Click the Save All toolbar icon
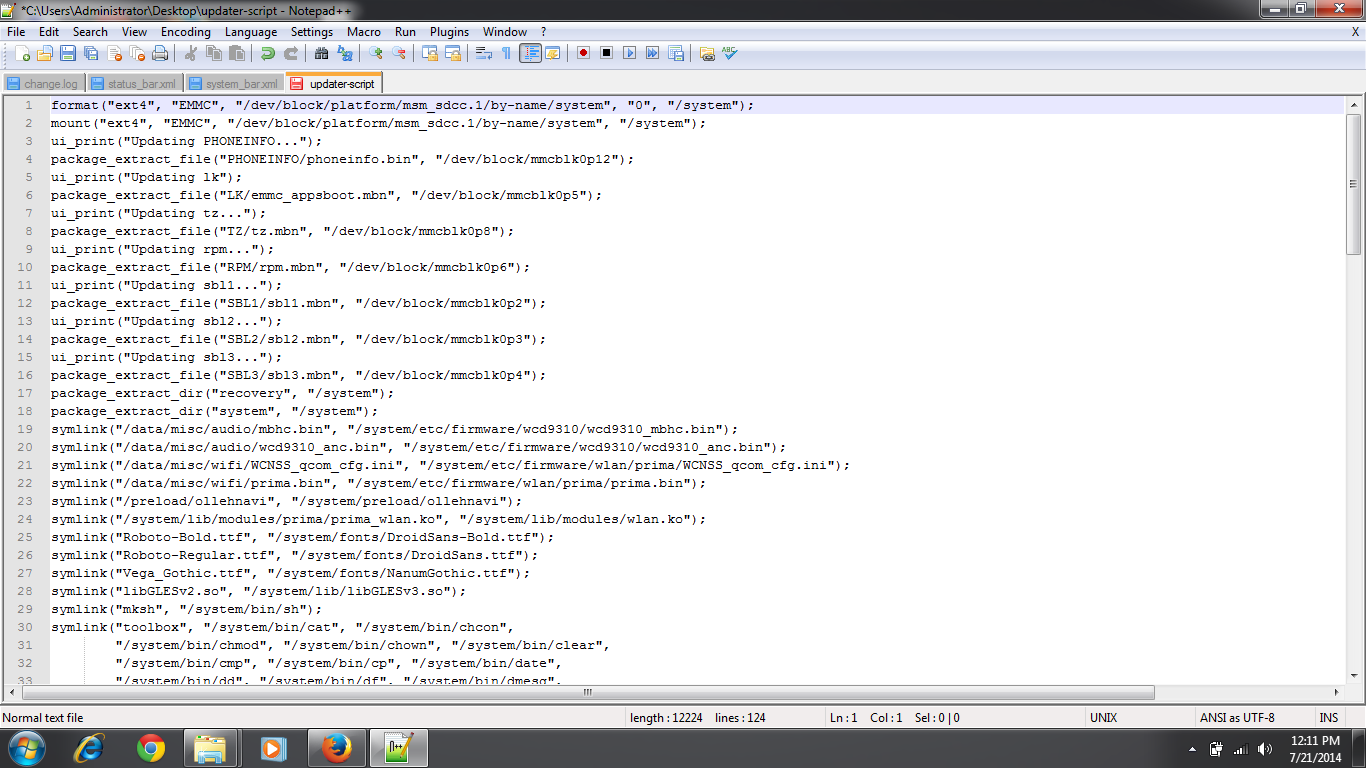Viewport: 1366px width, 768px height. [91, 53]
